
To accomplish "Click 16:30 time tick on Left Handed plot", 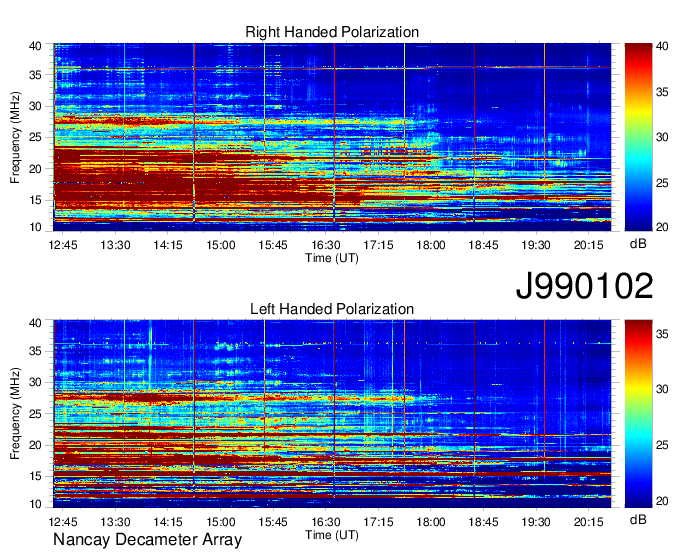I will tap(326, 522).
